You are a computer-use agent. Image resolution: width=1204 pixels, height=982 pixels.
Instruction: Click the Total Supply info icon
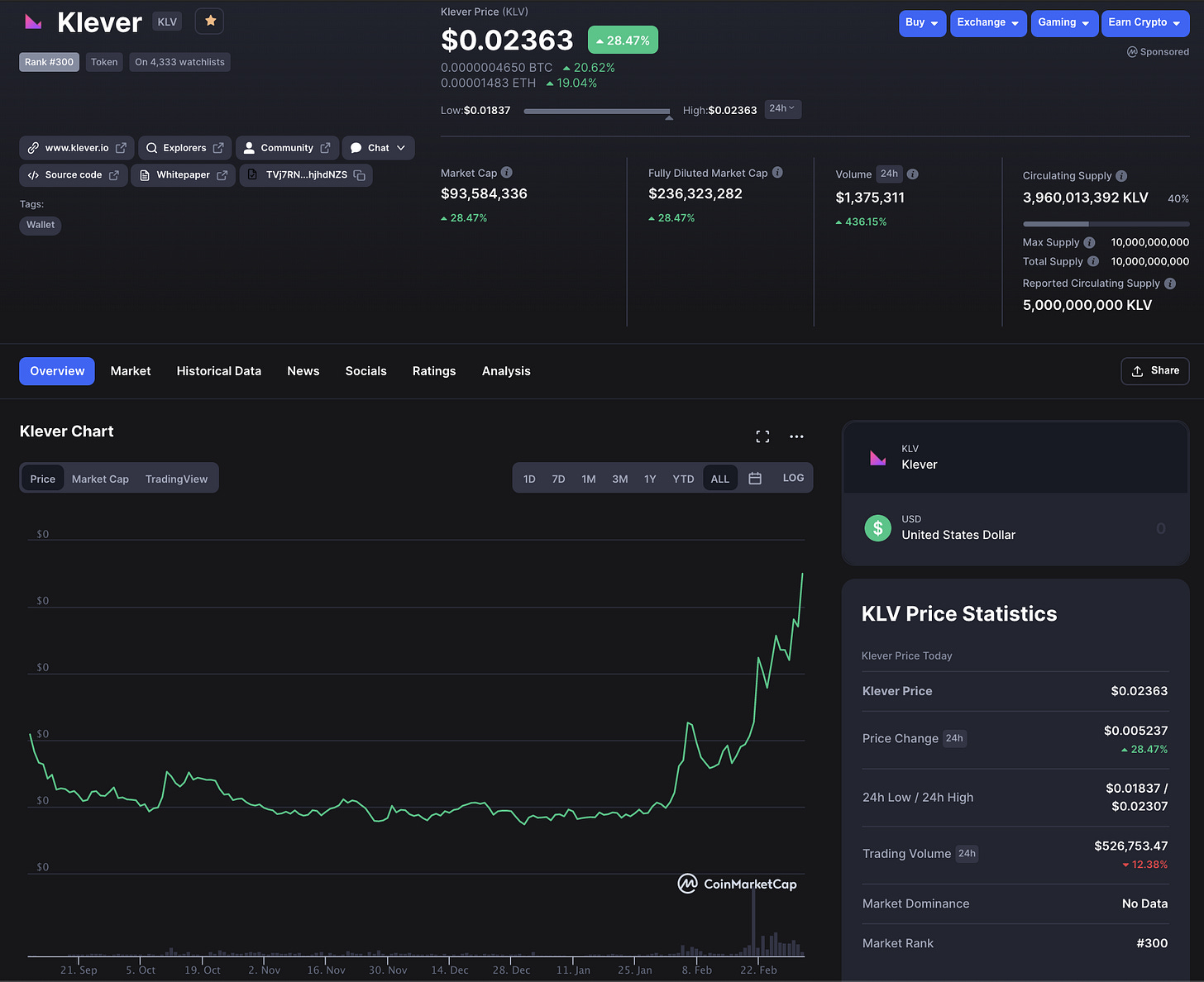[1093, 261]
